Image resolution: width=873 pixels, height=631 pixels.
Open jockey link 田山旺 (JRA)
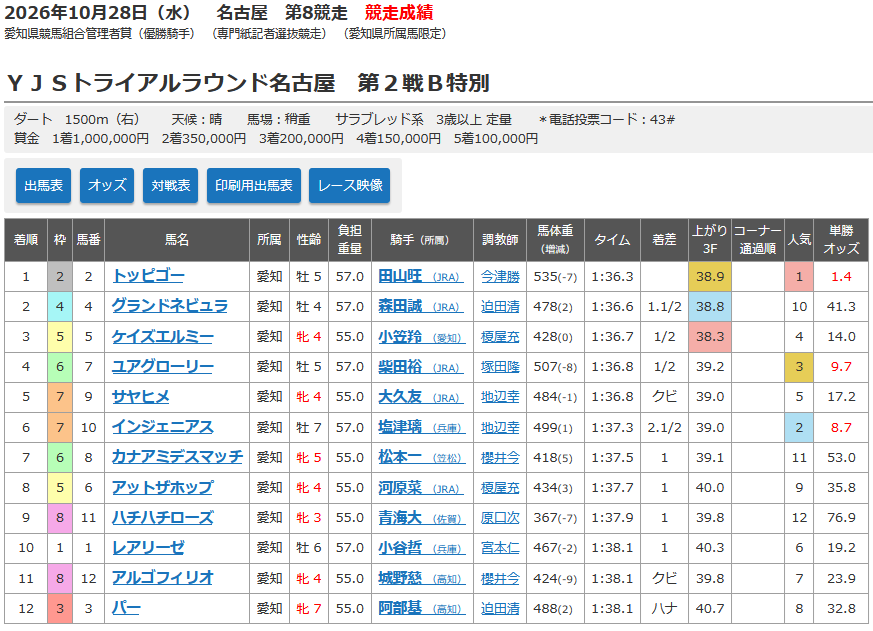pos(421,276)
